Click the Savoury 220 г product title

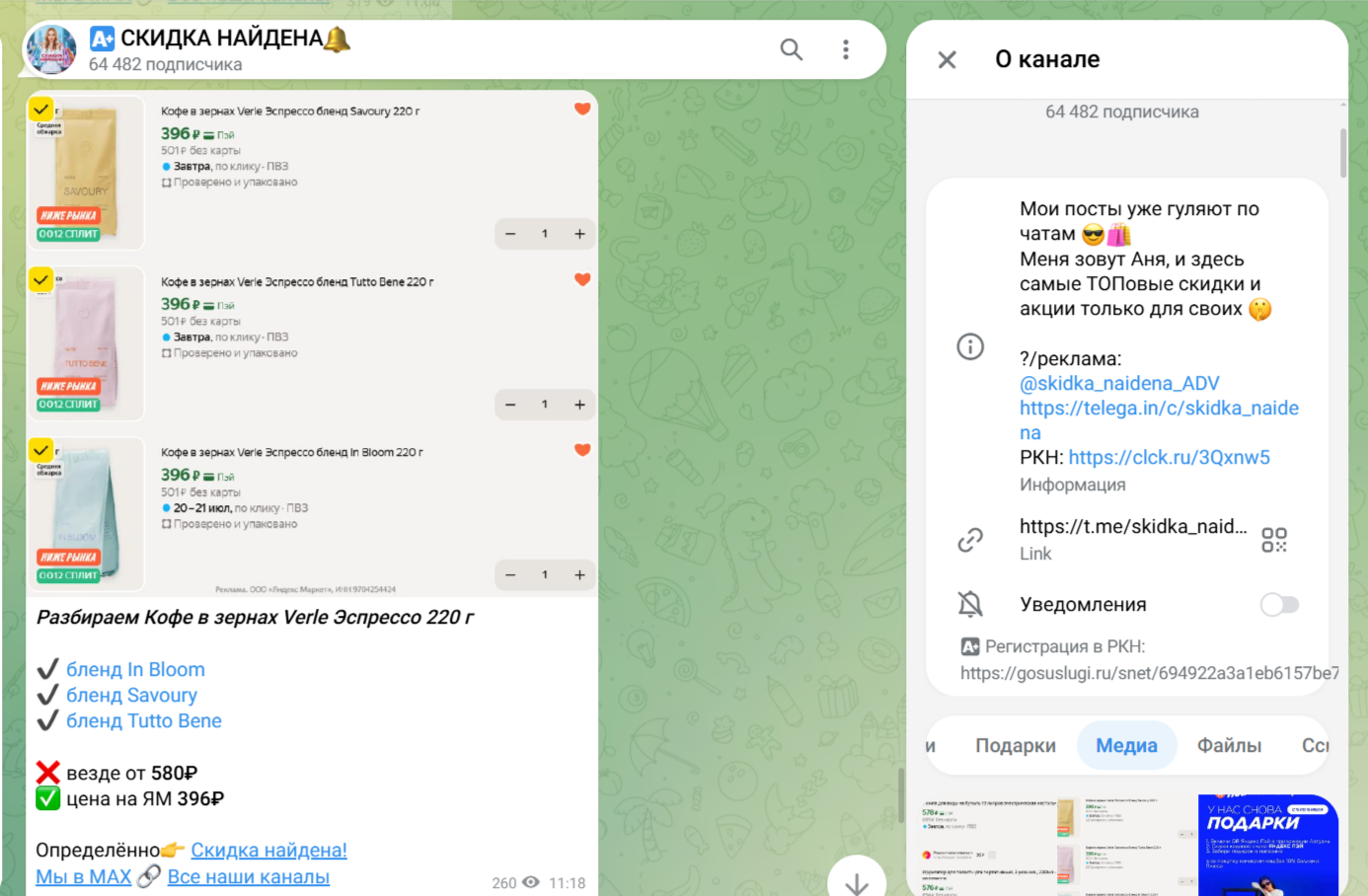point(290,112)
